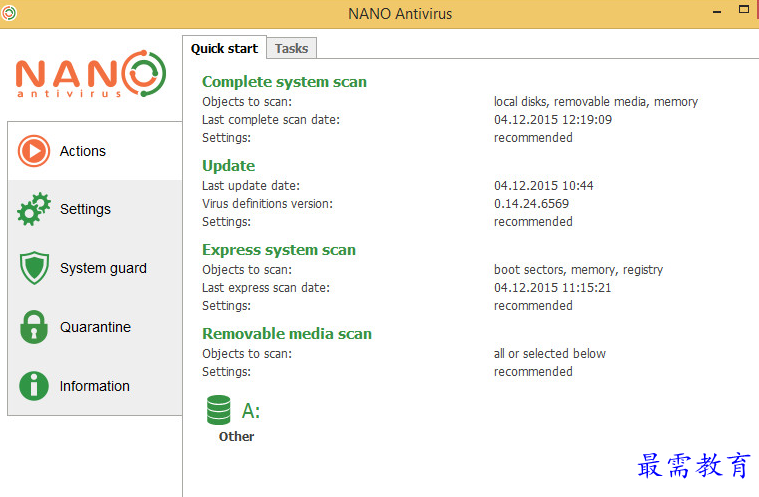Click the System guard shield icon
The height and width of the screenshot is (497, 759).
coord(34,268)
